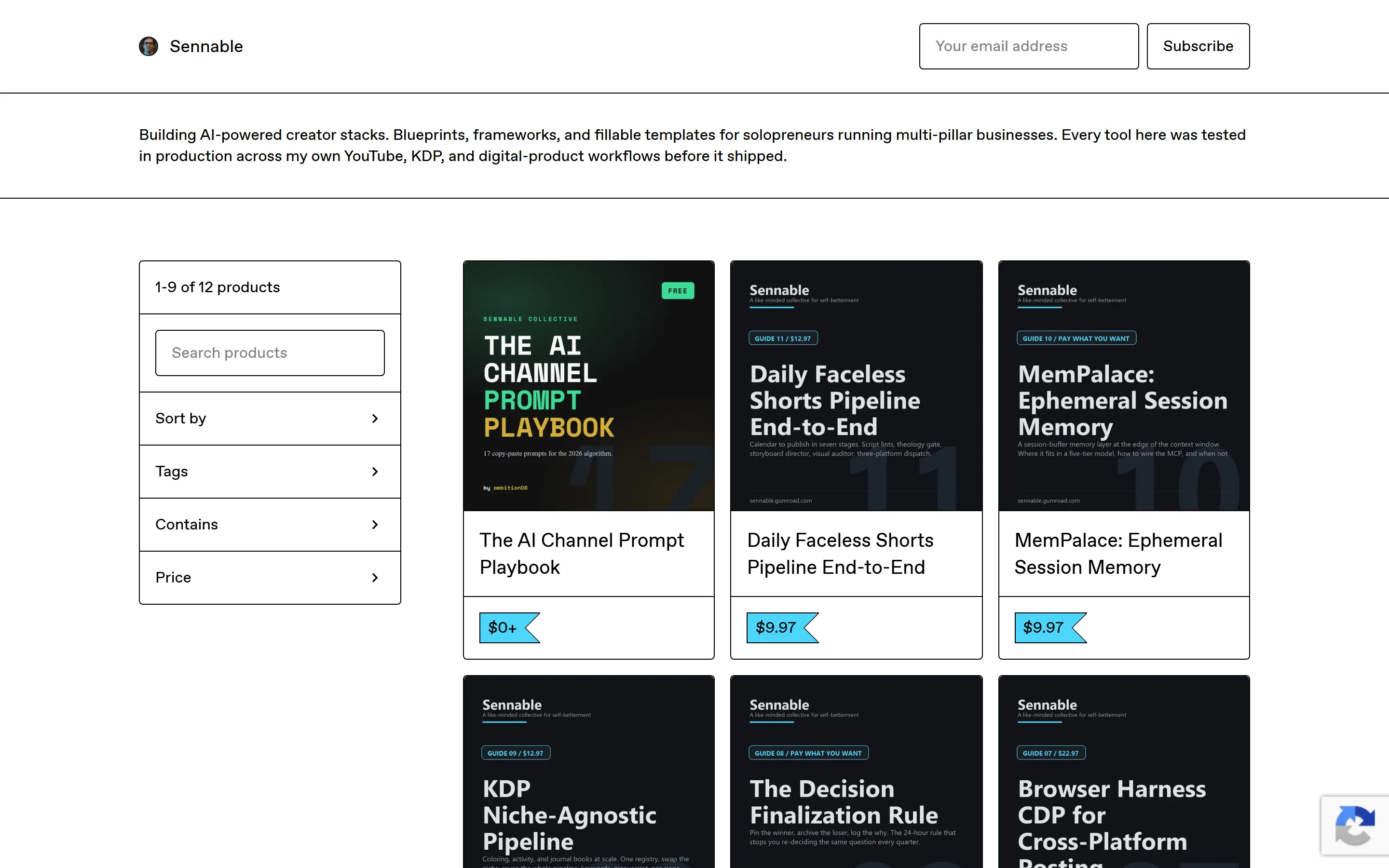Open KDP Niche-Agnostic Pipeline cover image
Screen dimensions: 1389x868
tap(589, 772)
